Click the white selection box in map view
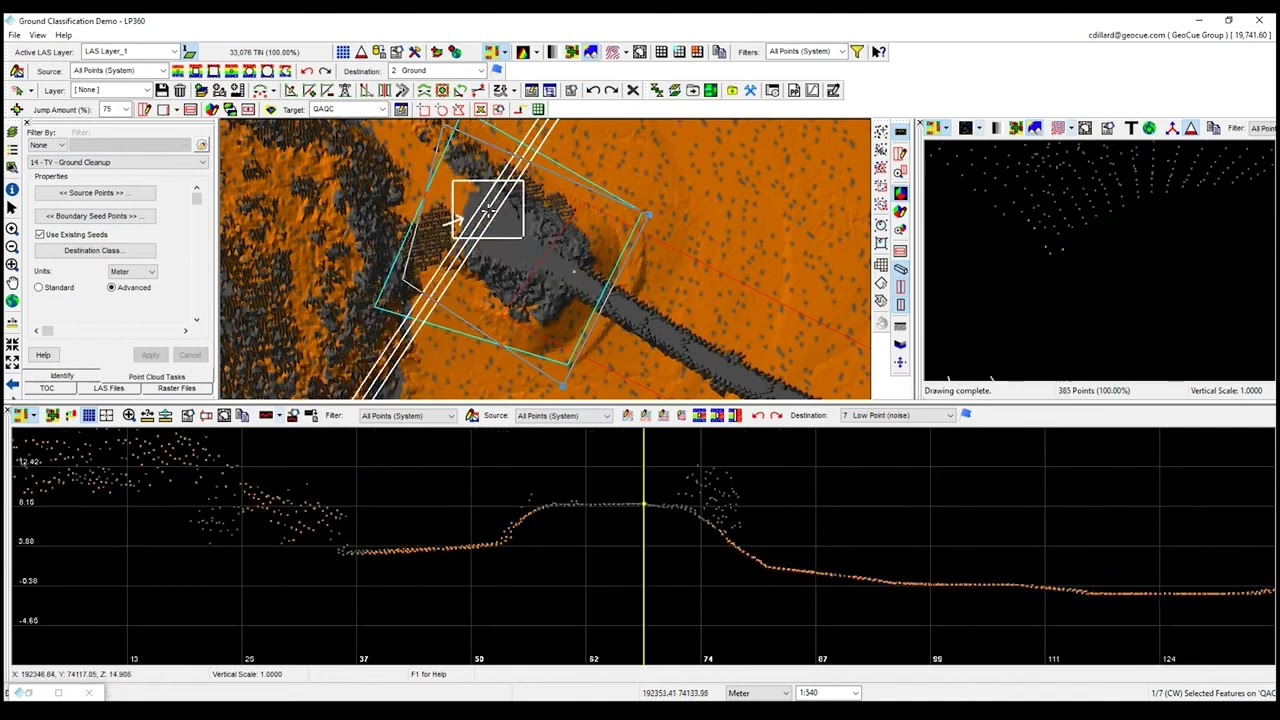The width and height of the screenshot is (1280, 720). point(487,210)
